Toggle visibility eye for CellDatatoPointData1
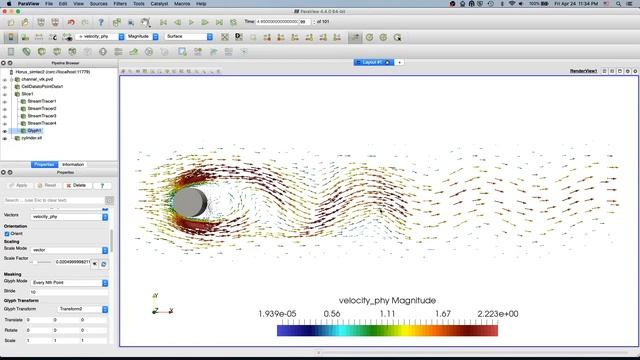Screen dimensions: 640x360 point(4,87)
